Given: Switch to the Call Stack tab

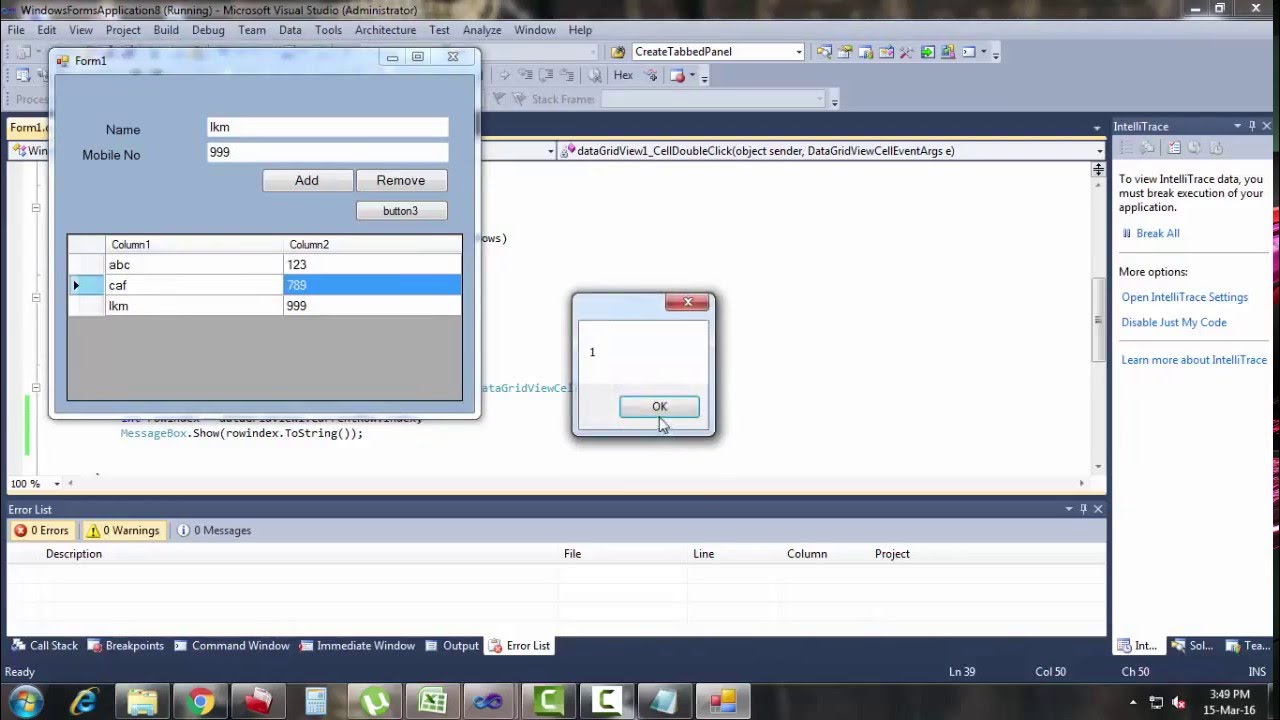Looking at the screenshot, I should [x=44, y=646].
